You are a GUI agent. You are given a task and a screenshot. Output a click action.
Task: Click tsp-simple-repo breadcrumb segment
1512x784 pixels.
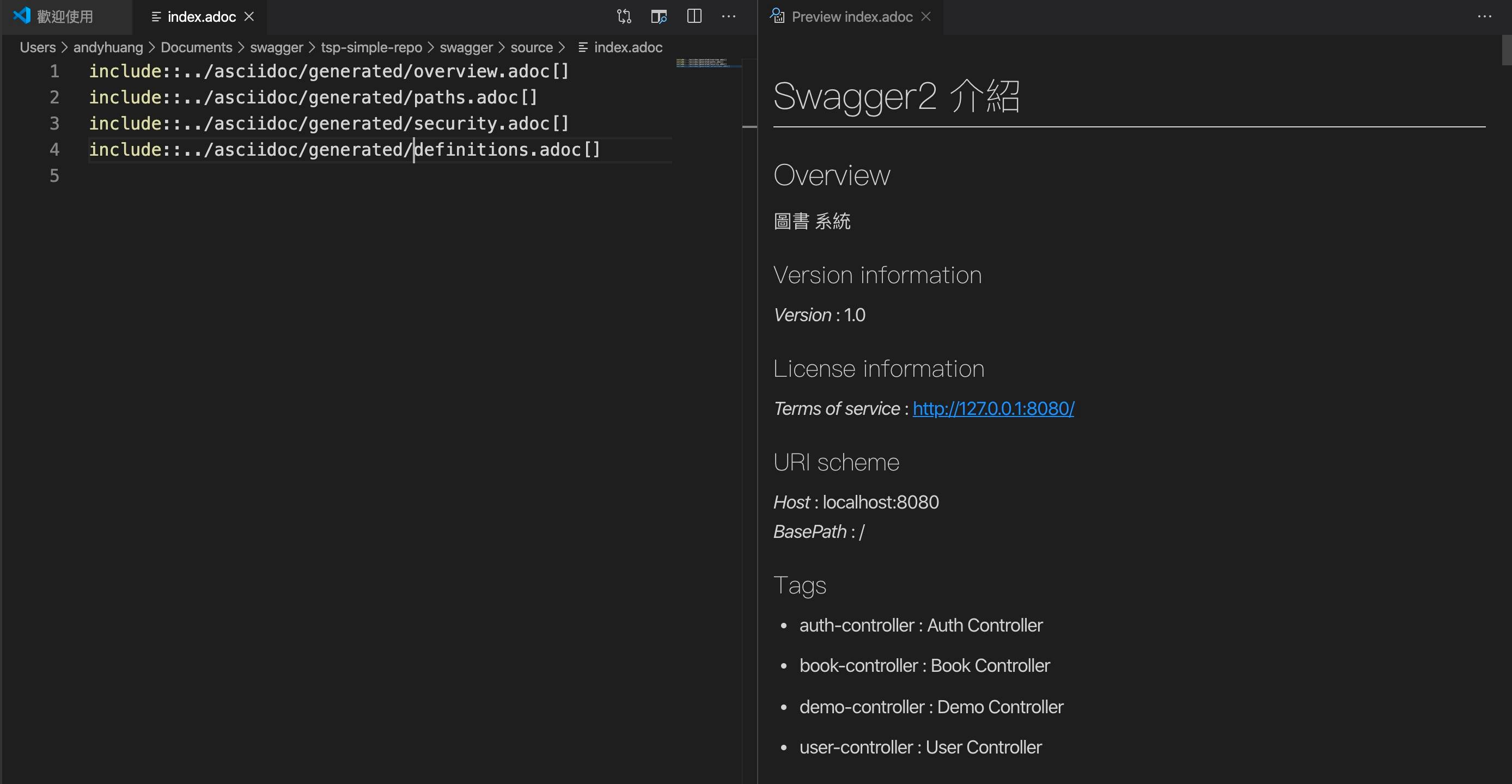371,47
